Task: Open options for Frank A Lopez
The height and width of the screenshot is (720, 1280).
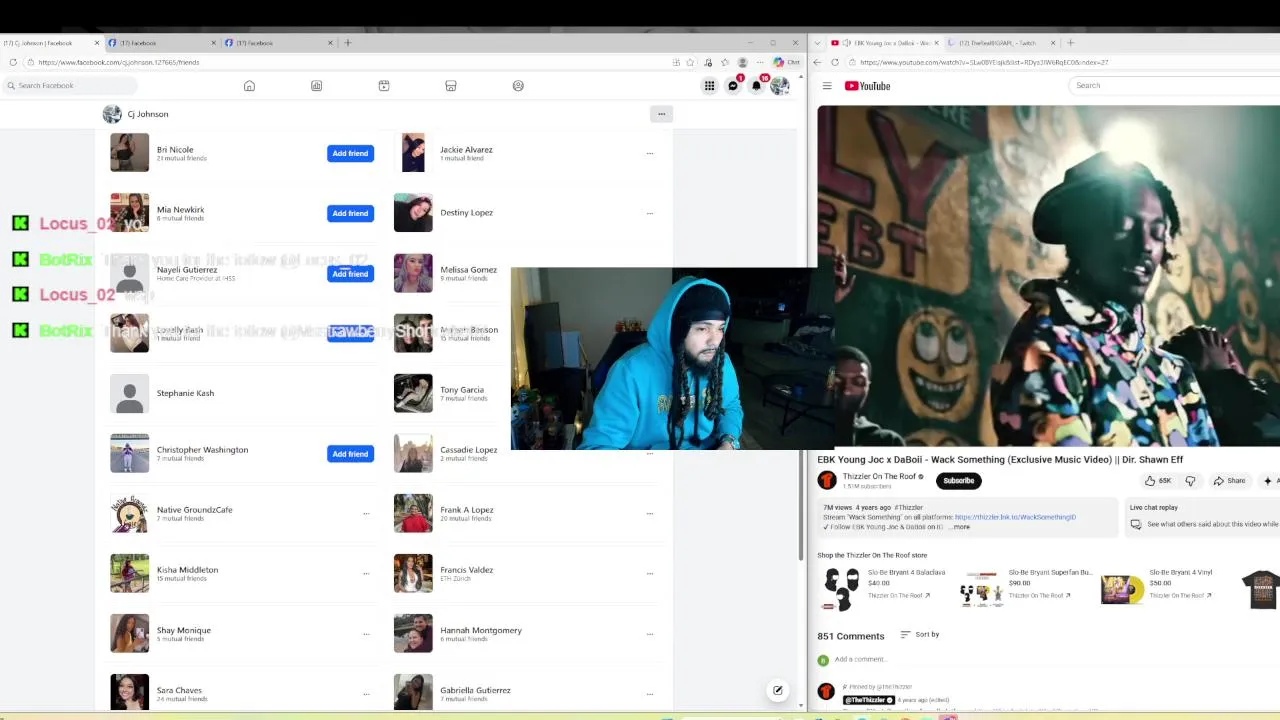Action: tap(649, 513)
